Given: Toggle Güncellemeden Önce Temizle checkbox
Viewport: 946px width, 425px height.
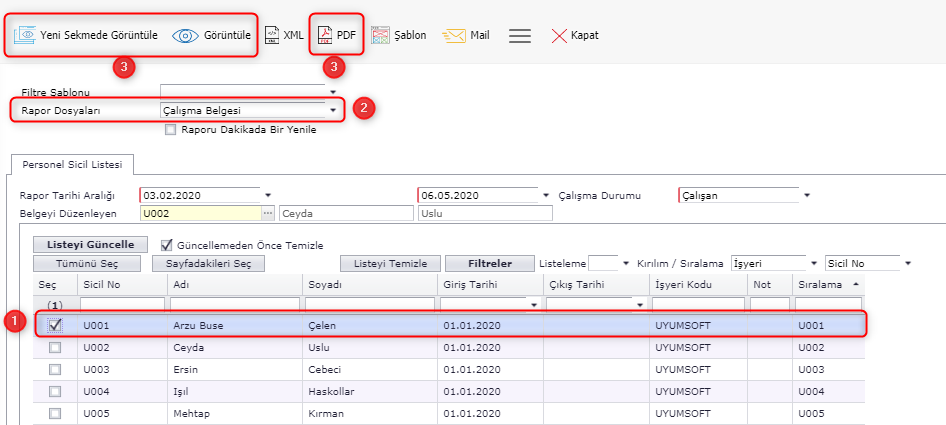Looking at the screenshot, I should tap(167, 245).
